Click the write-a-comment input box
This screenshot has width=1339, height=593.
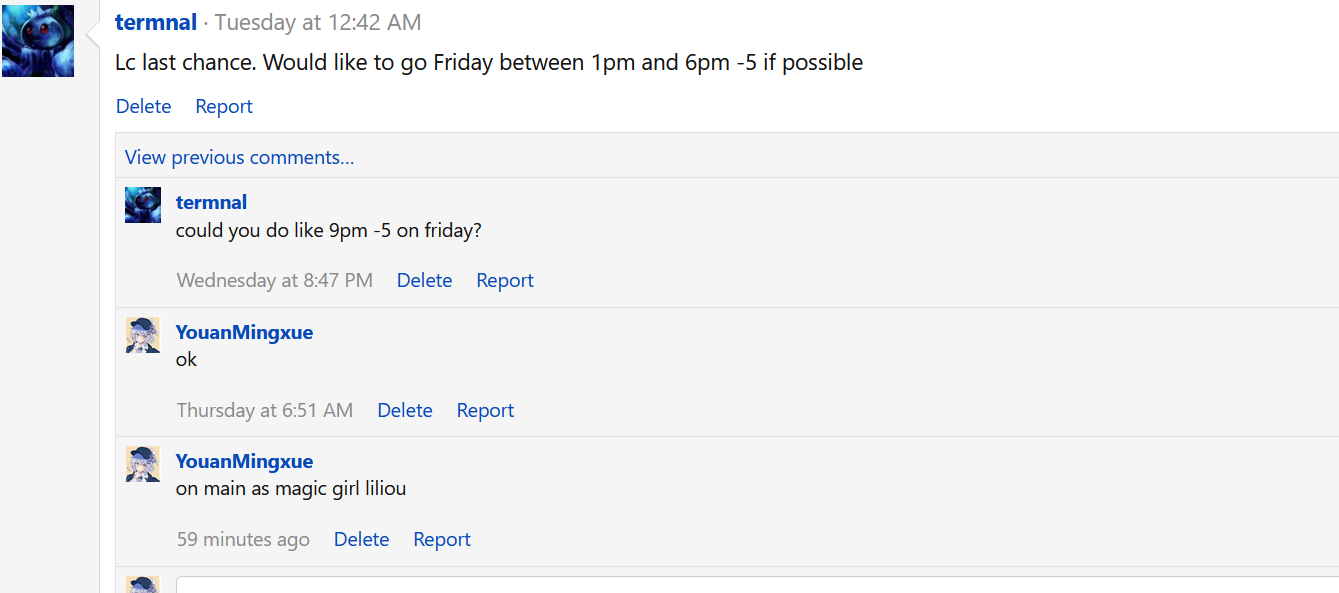click(x=750, y=584)
